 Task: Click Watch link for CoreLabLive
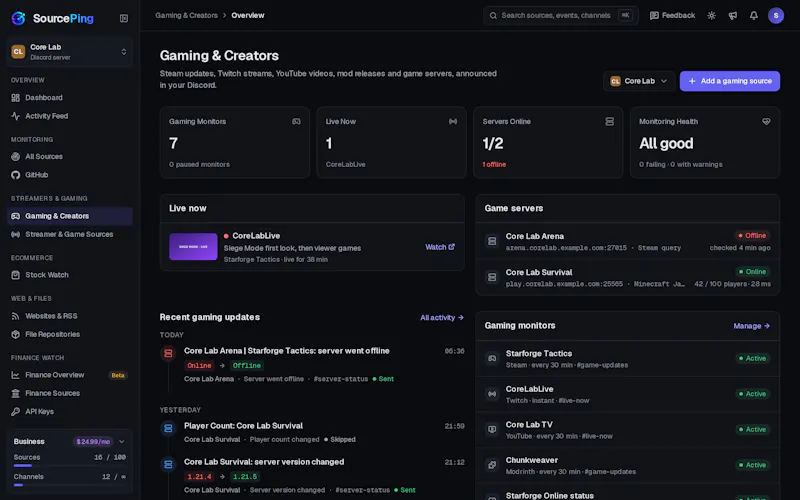pos(440,247)
